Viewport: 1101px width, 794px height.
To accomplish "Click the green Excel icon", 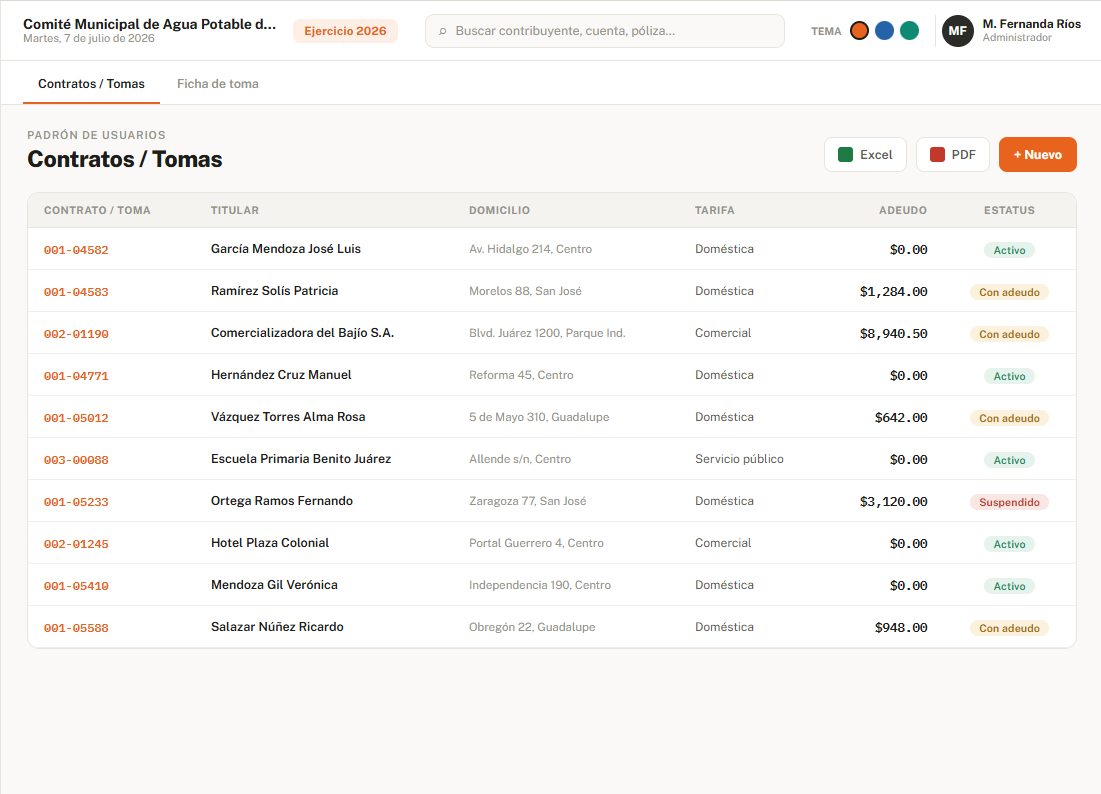I will (845, 154).
